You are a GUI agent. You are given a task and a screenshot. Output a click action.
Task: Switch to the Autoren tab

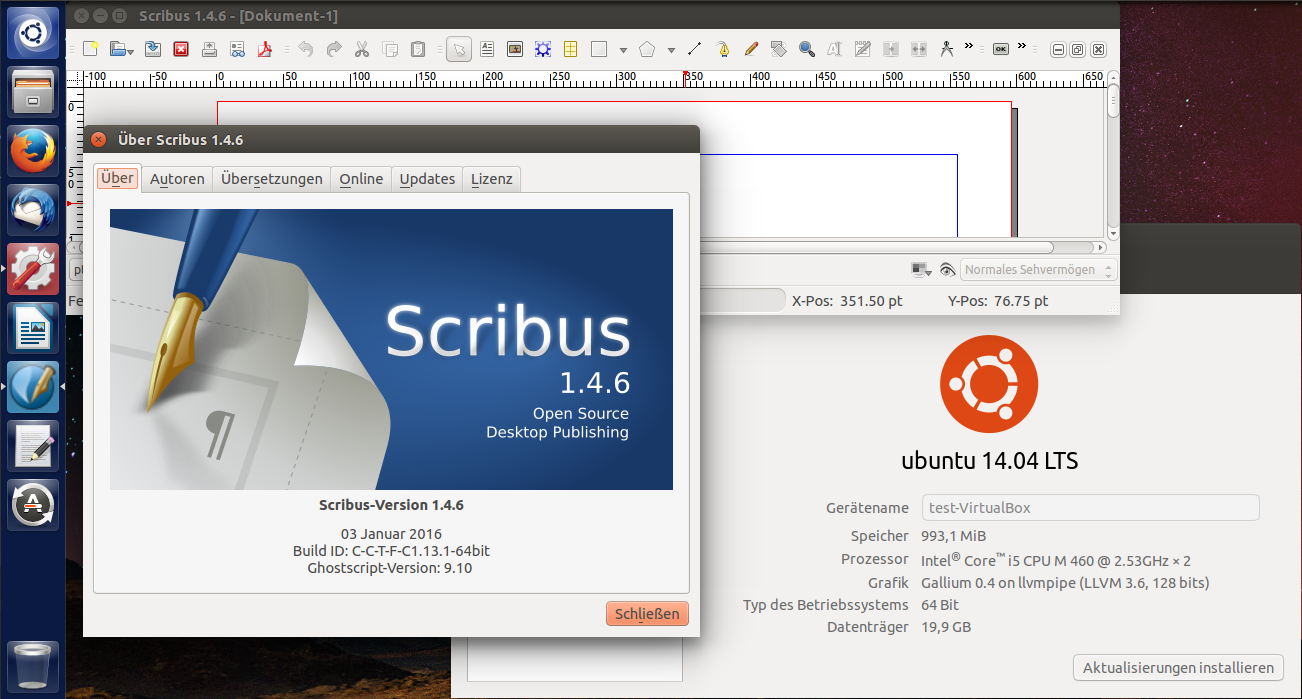[177, 179]
